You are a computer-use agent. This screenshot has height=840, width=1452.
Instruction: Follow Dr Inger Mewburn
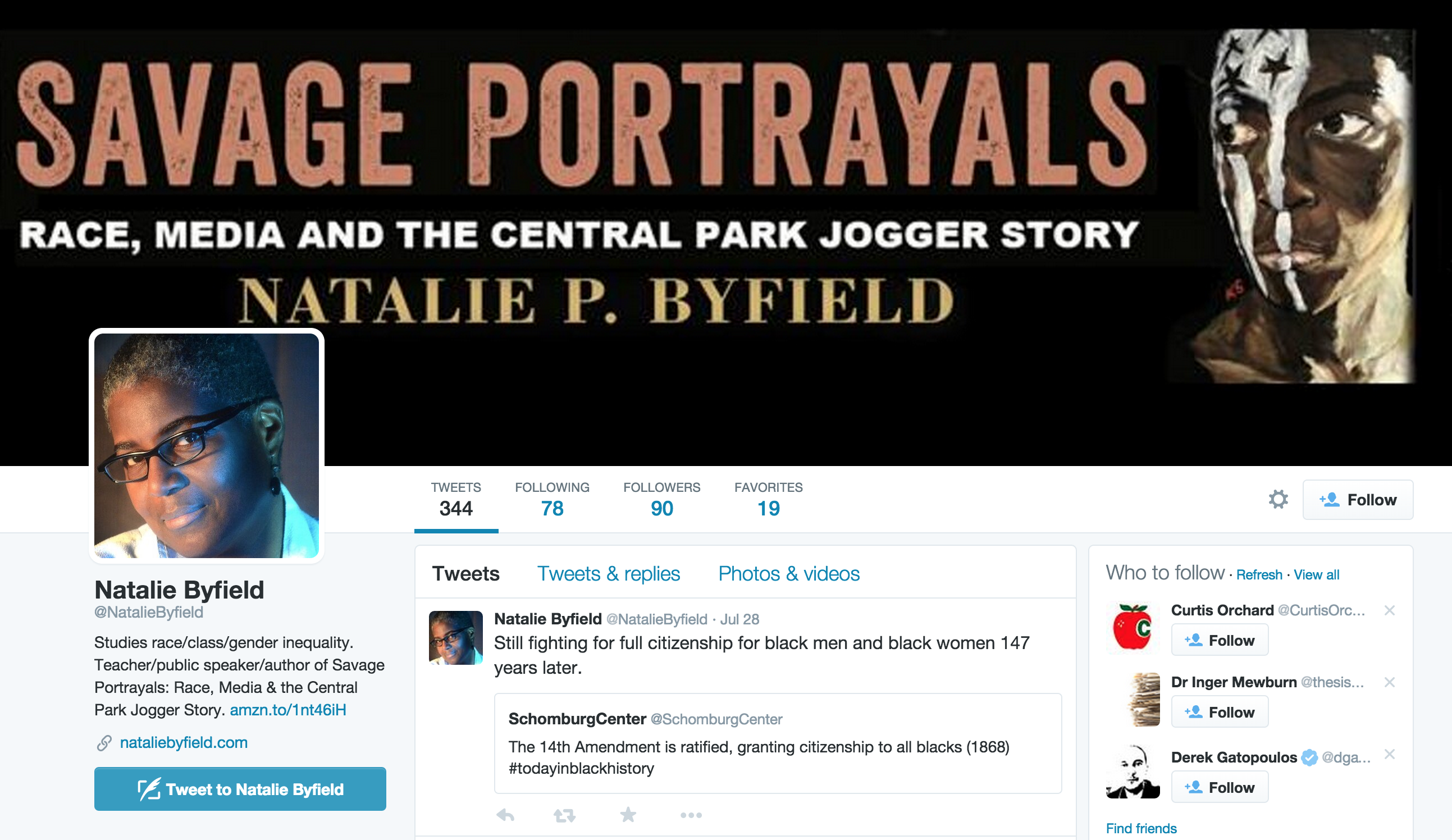(x=1219, y=712)
